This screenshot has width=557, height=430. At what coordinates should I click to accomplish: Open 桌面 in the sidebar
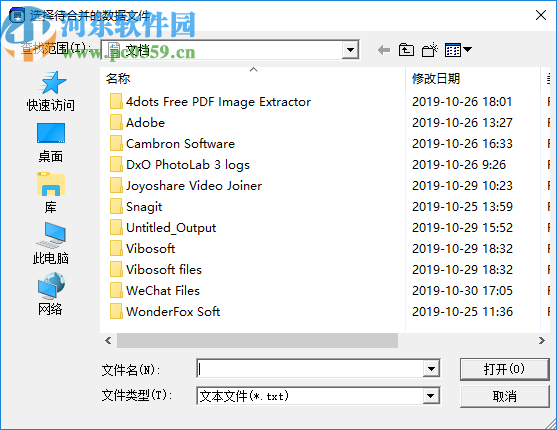click(x=50, y=143)
